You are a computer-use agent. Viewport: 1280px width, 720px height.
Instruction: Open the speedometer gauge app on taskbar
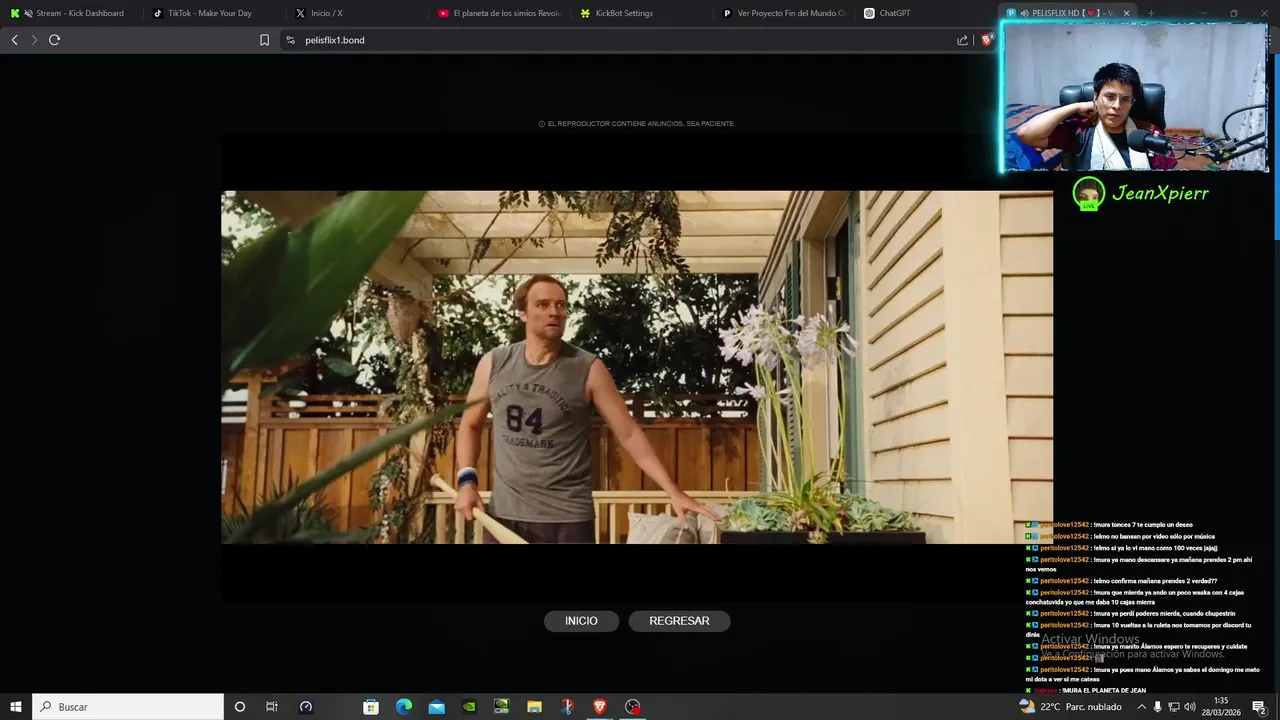pyautogui.click(x=306, y=707)
